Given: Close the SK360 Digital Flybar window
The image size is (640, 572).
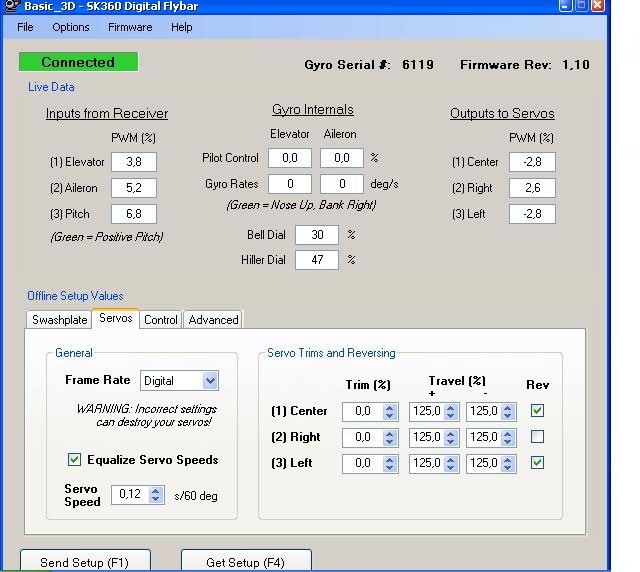Looking at the screenshot, I should (598, 5).
